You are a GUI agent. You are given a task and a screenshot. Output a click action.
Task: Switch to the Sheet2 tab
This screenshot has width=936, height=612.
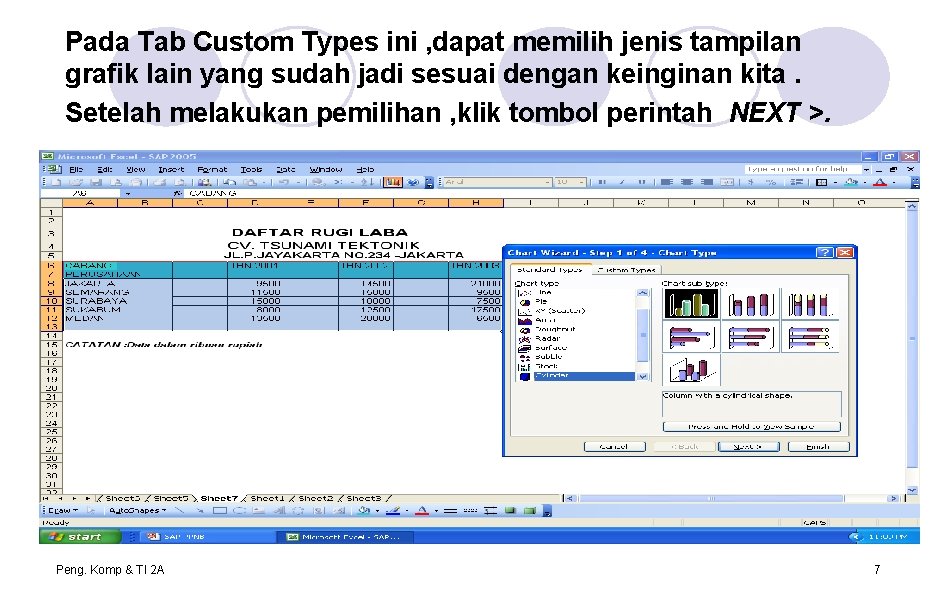[315, 498]
